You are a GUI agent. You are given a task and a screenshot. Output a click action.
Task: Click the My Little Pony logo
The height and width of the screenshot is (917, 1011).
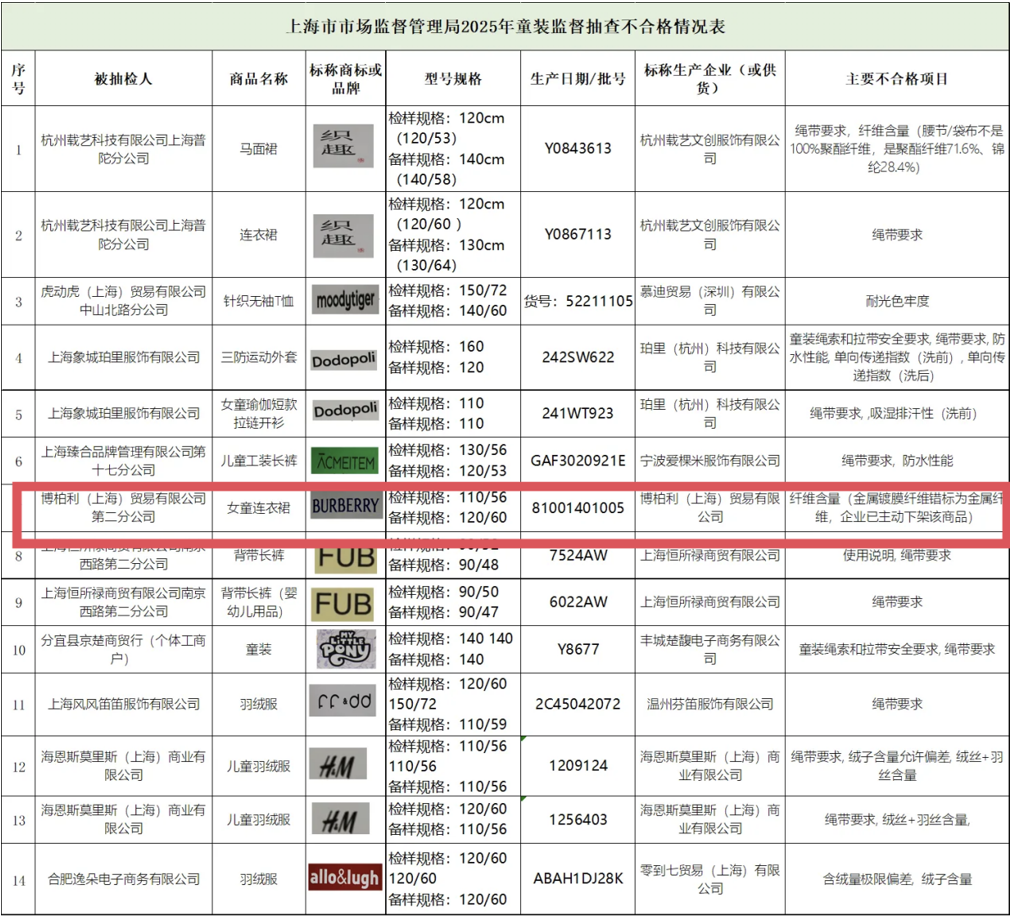pyautogui.click(x=345, y=649)
